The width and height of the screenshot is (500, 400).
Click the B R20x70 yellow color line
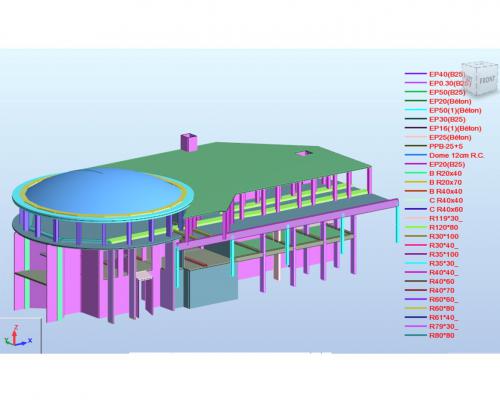[x=416, y=182]
